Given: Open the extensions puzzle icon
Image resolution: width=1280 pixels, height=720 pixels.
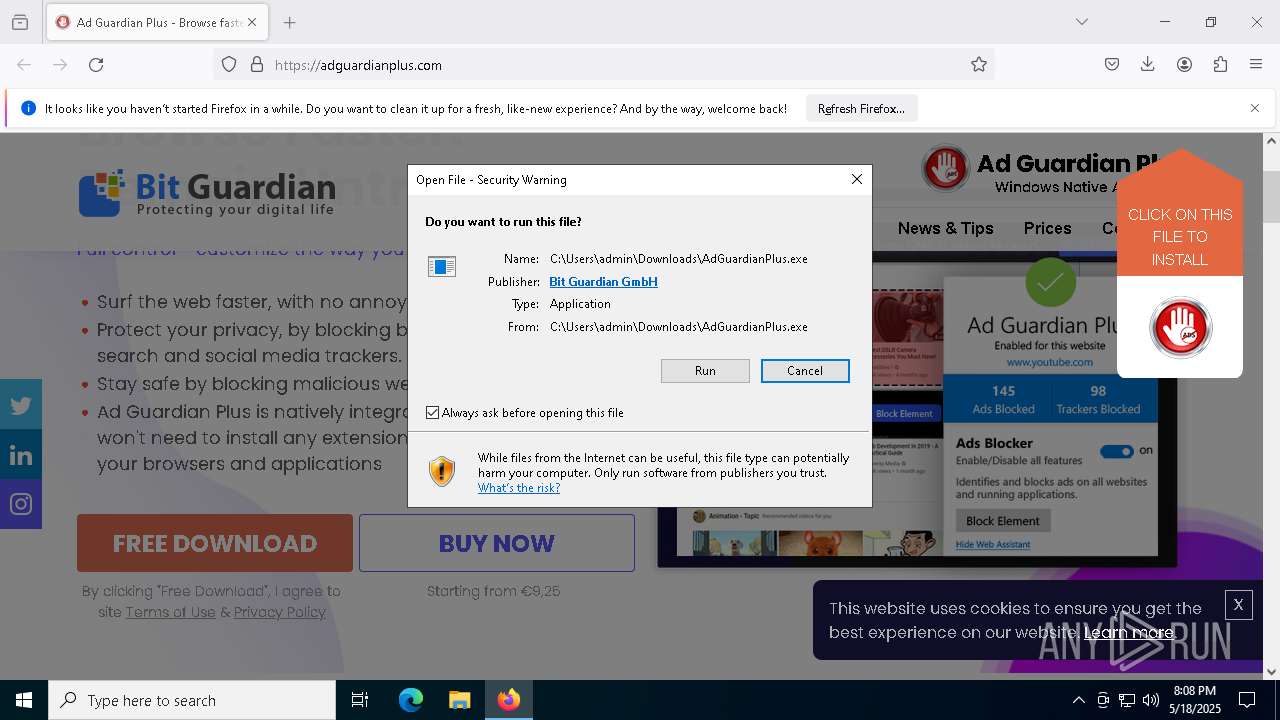Looking at the screenshot, I should (1220, 65).
